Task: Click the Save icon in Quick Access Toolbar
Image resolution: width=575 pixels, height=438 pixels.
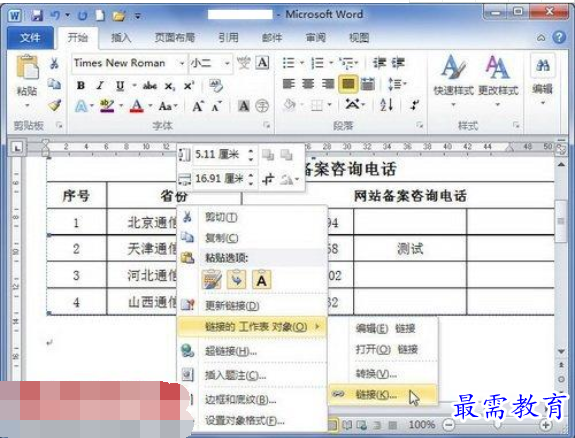Action: click(x=37, y=16)
